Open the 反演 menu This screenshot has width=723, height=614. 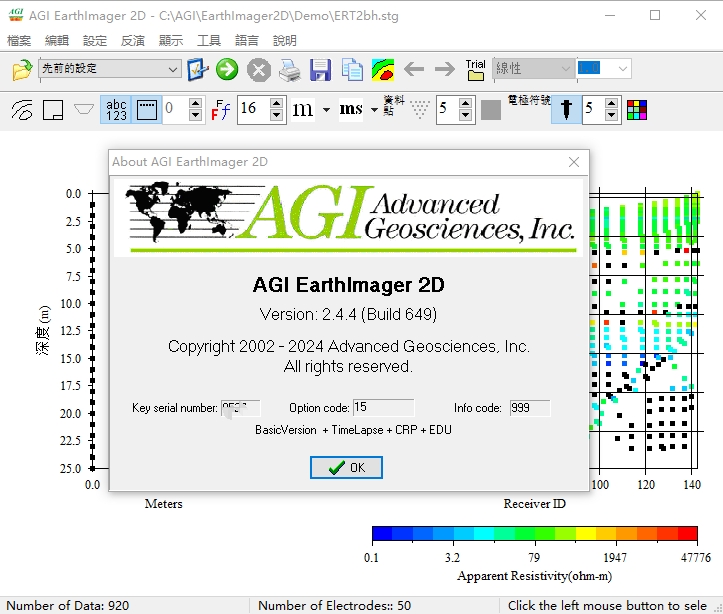133,41
